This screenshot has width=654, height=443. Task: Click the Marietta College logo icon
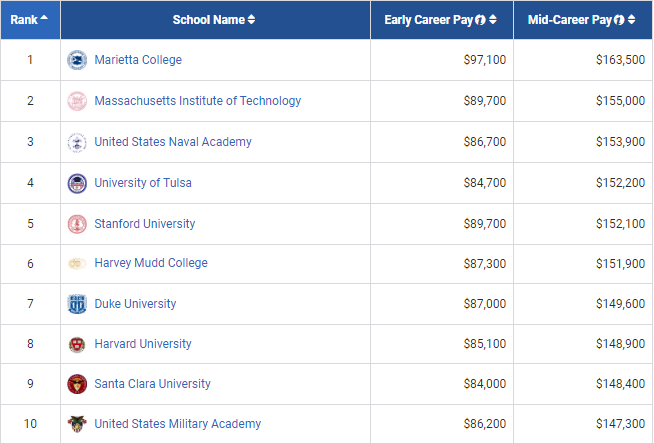click(77, 60)
